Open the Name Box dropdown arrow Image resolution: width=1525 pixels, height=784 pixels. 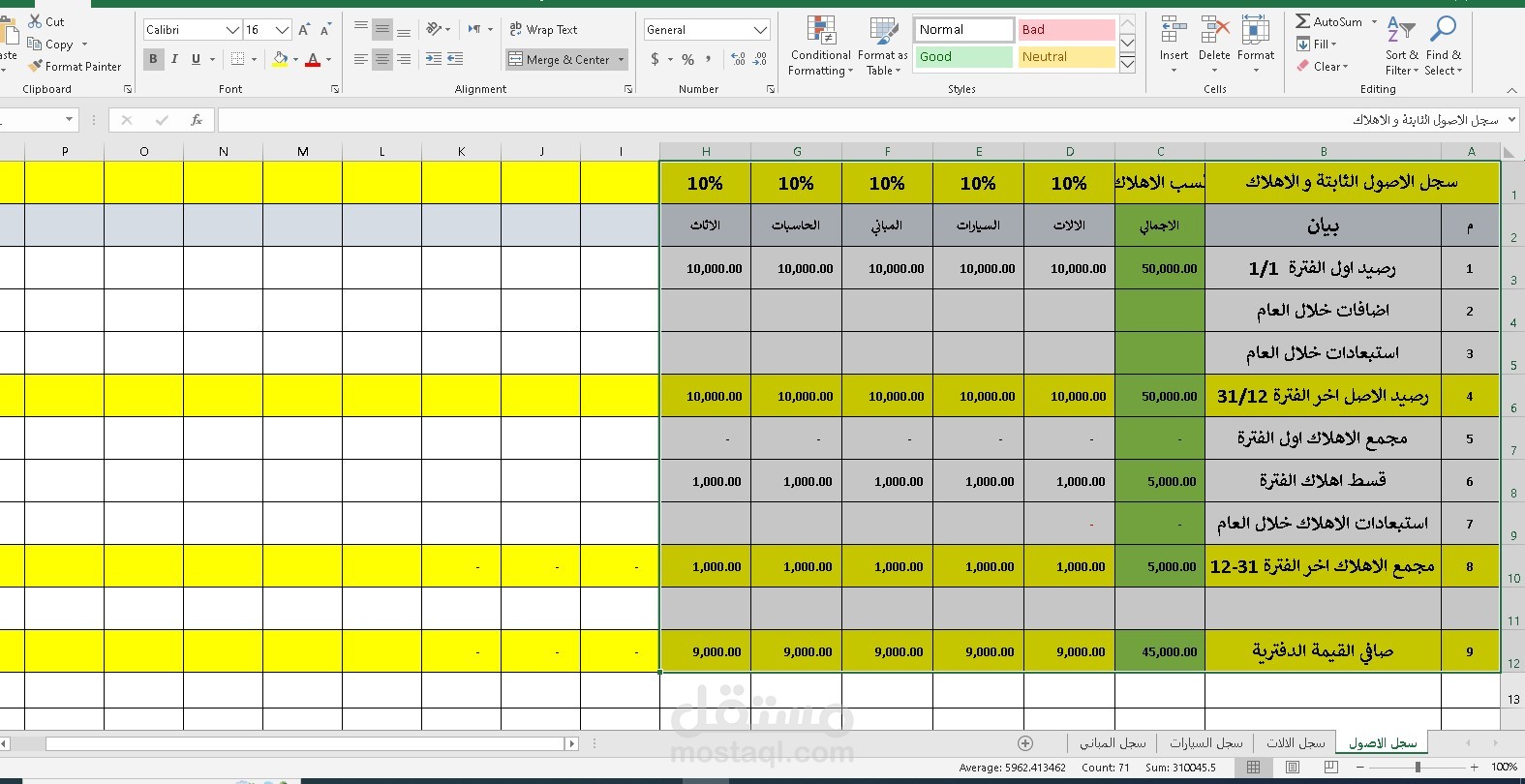[69, 120]
